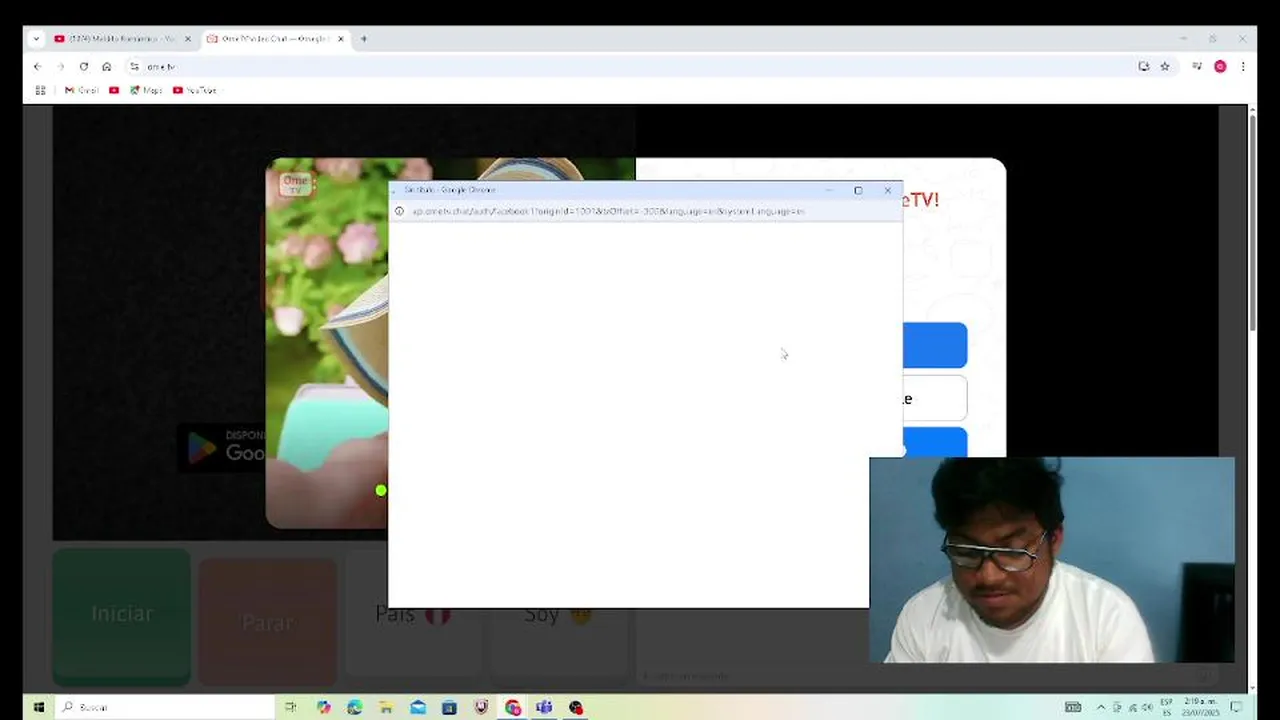The width and height of the screenshot is (1280, 720).
Task: Open the Gmail bookmark
Action: [x=82, y=90]
